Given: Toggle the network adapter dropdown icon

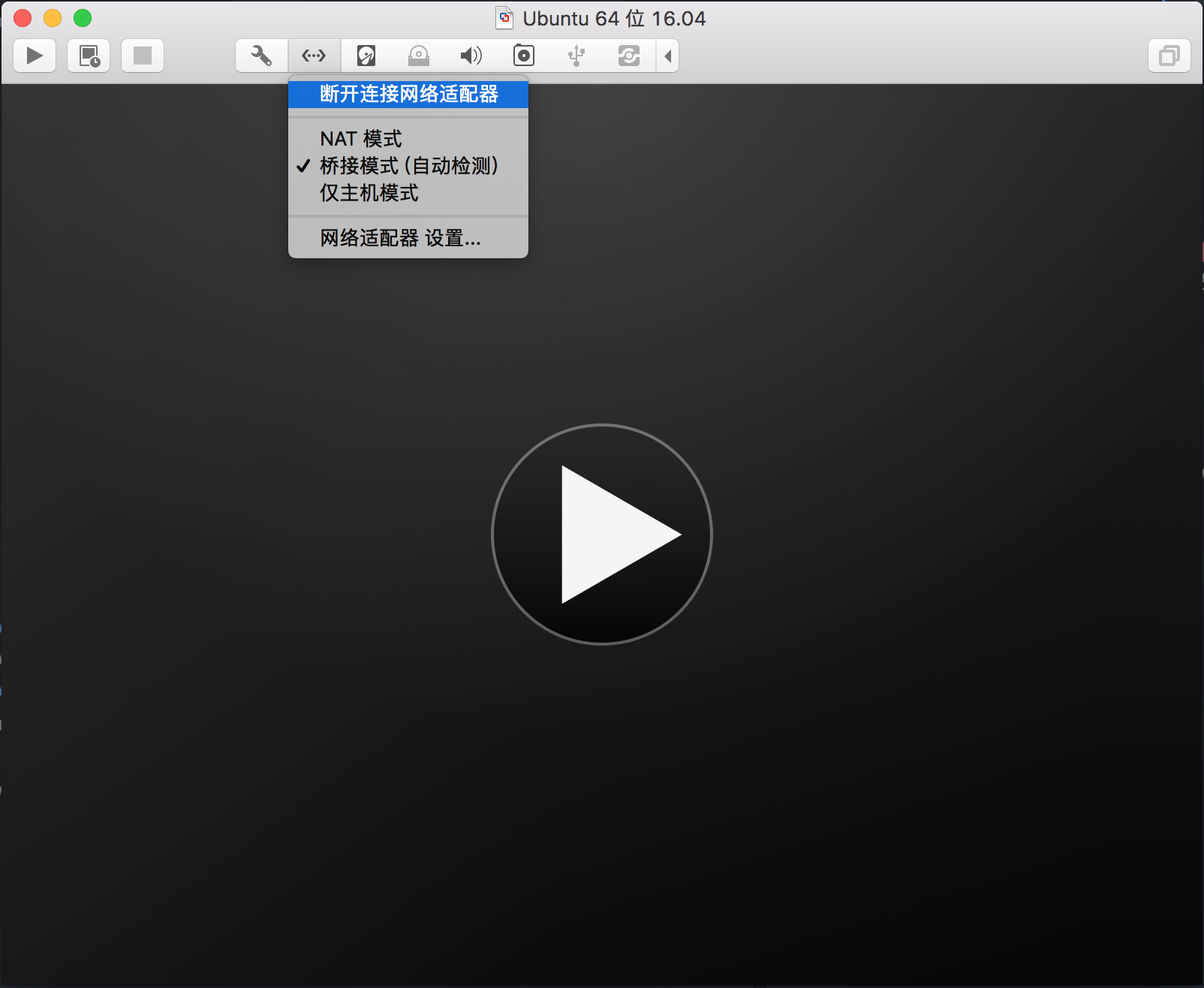Looking at the screenshot, I should click(314, 56).
